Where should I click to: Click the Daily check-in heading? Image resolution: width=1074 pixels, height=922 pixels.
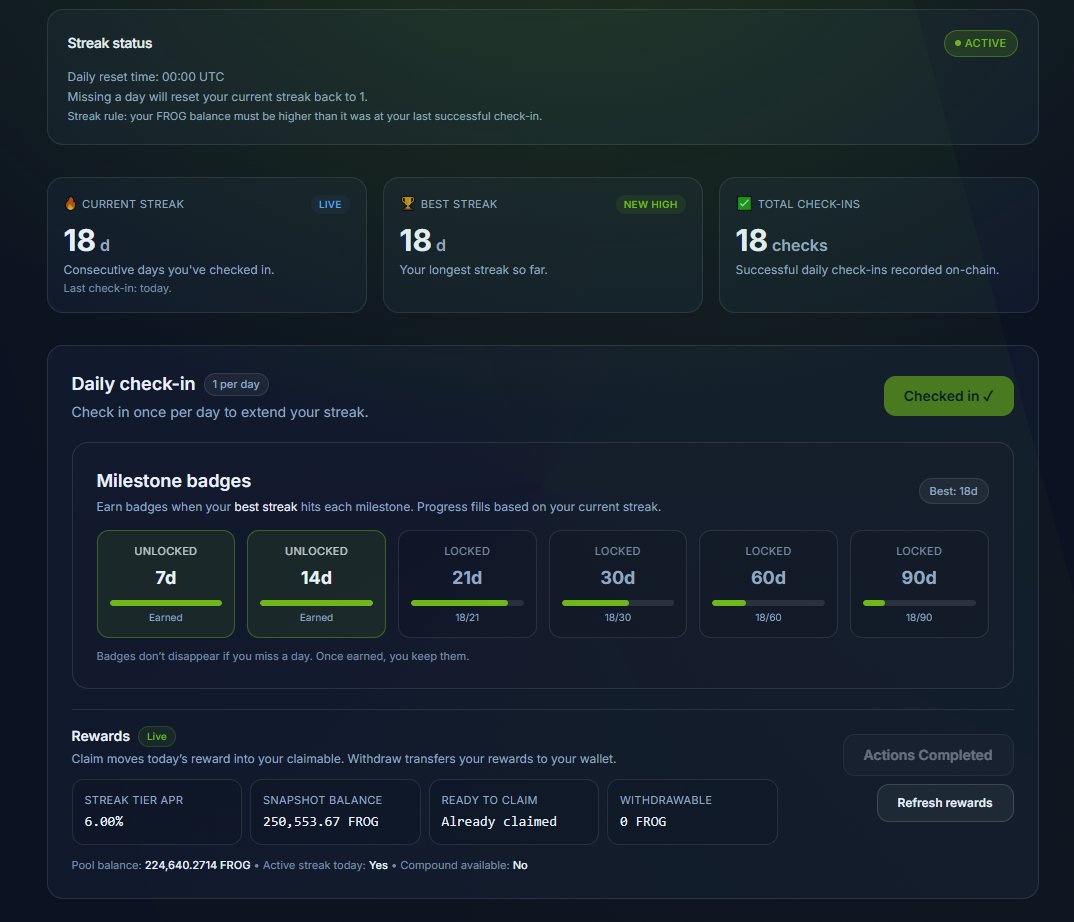(134, 384)
